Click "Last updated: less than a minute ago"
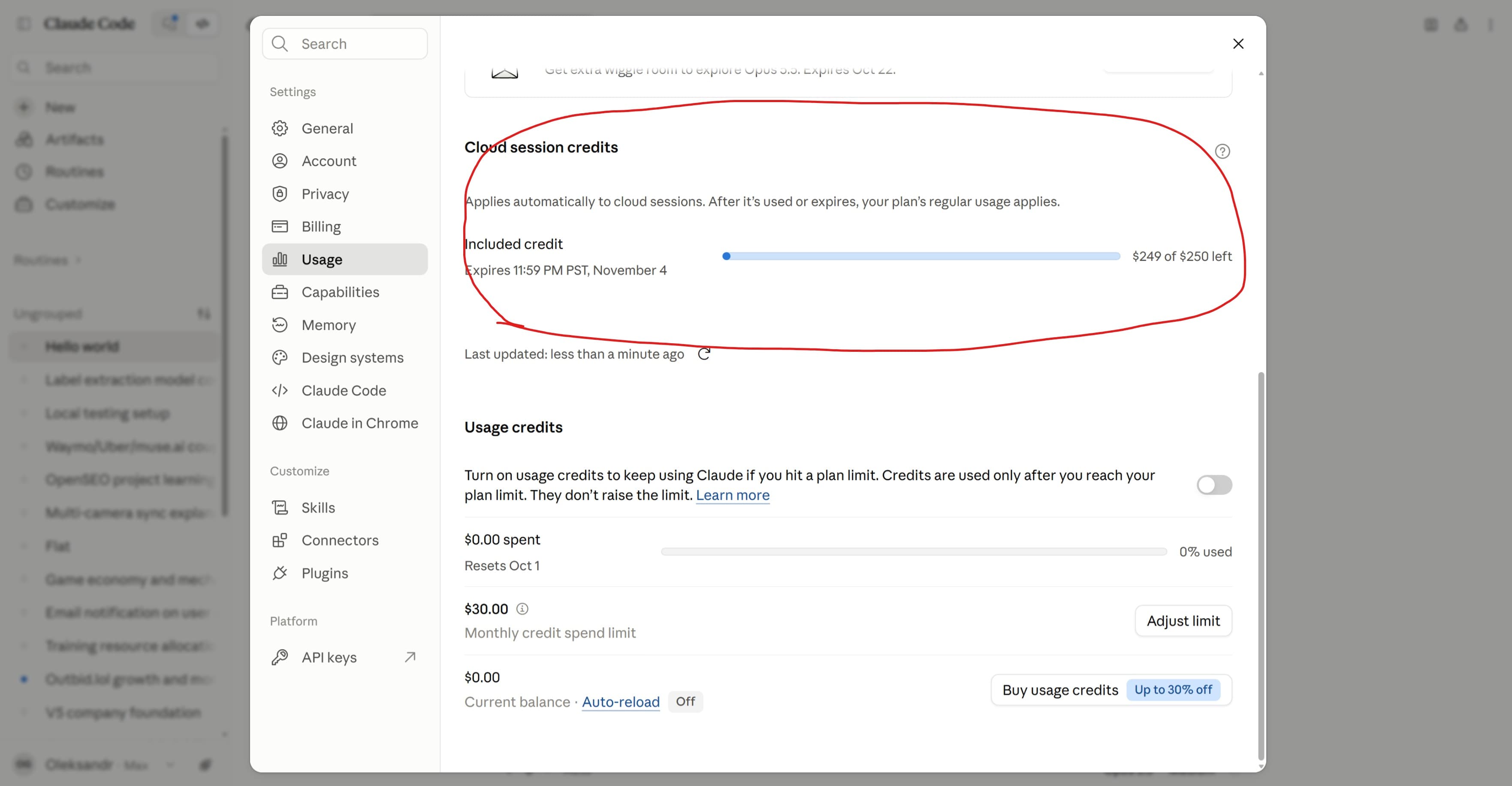The image size is (1512, 786). [574, 354]
